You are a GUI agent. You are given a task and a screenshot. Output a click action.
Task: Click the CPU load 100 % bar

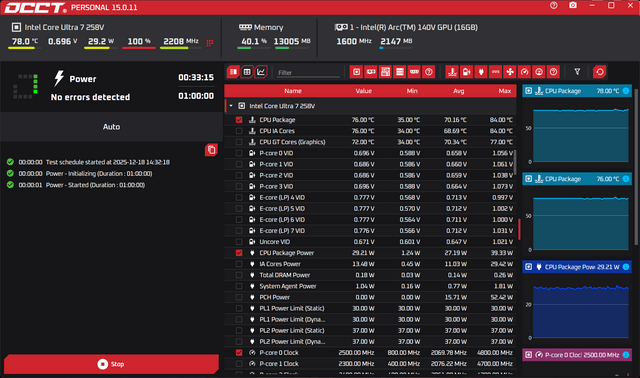click(x=139, y=48)
